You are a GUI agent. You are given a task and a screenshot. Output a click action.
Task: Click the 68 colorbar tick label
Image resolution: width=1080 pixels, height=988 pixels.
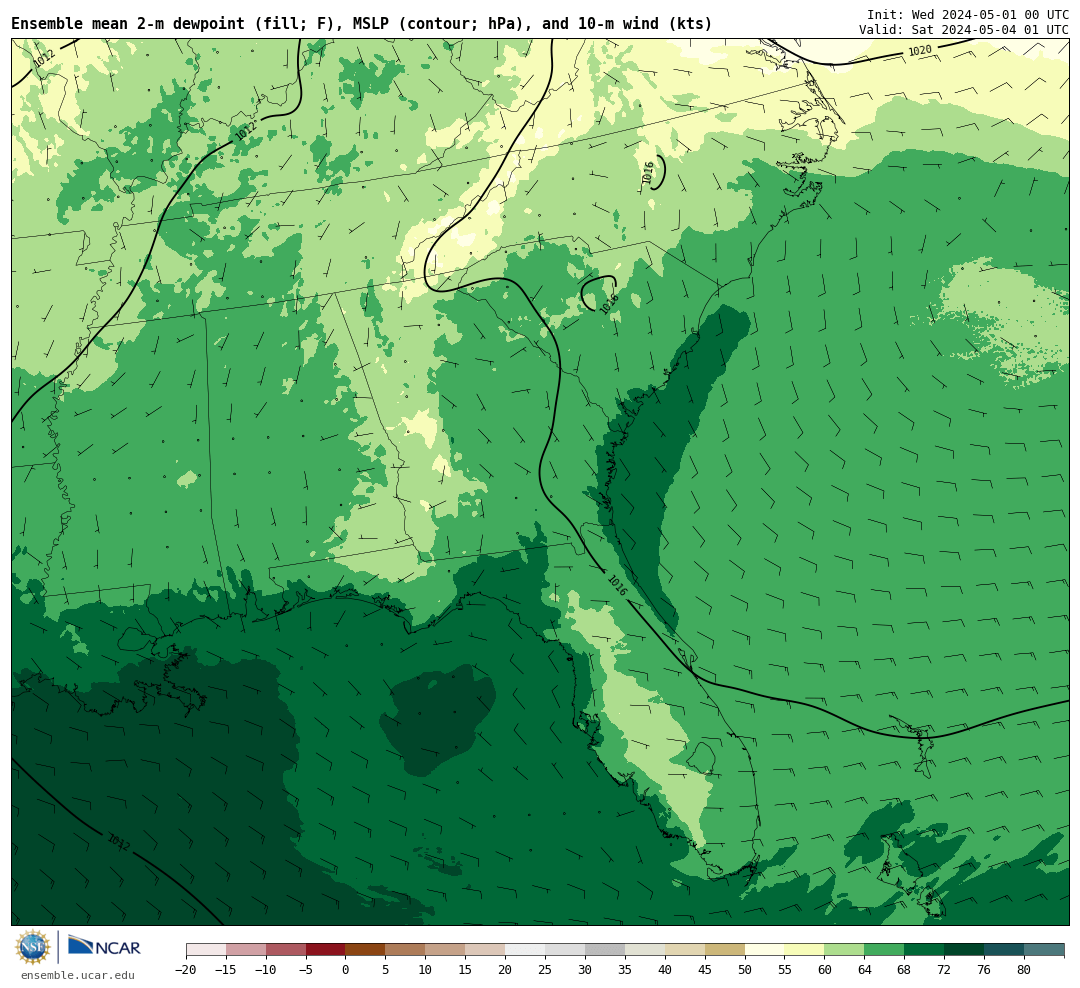[x=905, y=970]
